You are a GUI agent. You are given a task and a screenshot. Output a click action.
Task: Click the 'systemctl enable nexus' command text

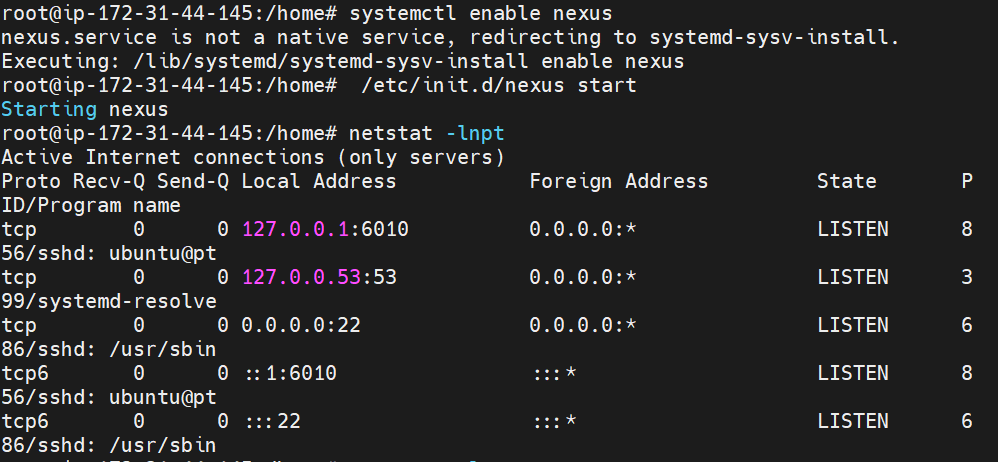pos(481,13)
